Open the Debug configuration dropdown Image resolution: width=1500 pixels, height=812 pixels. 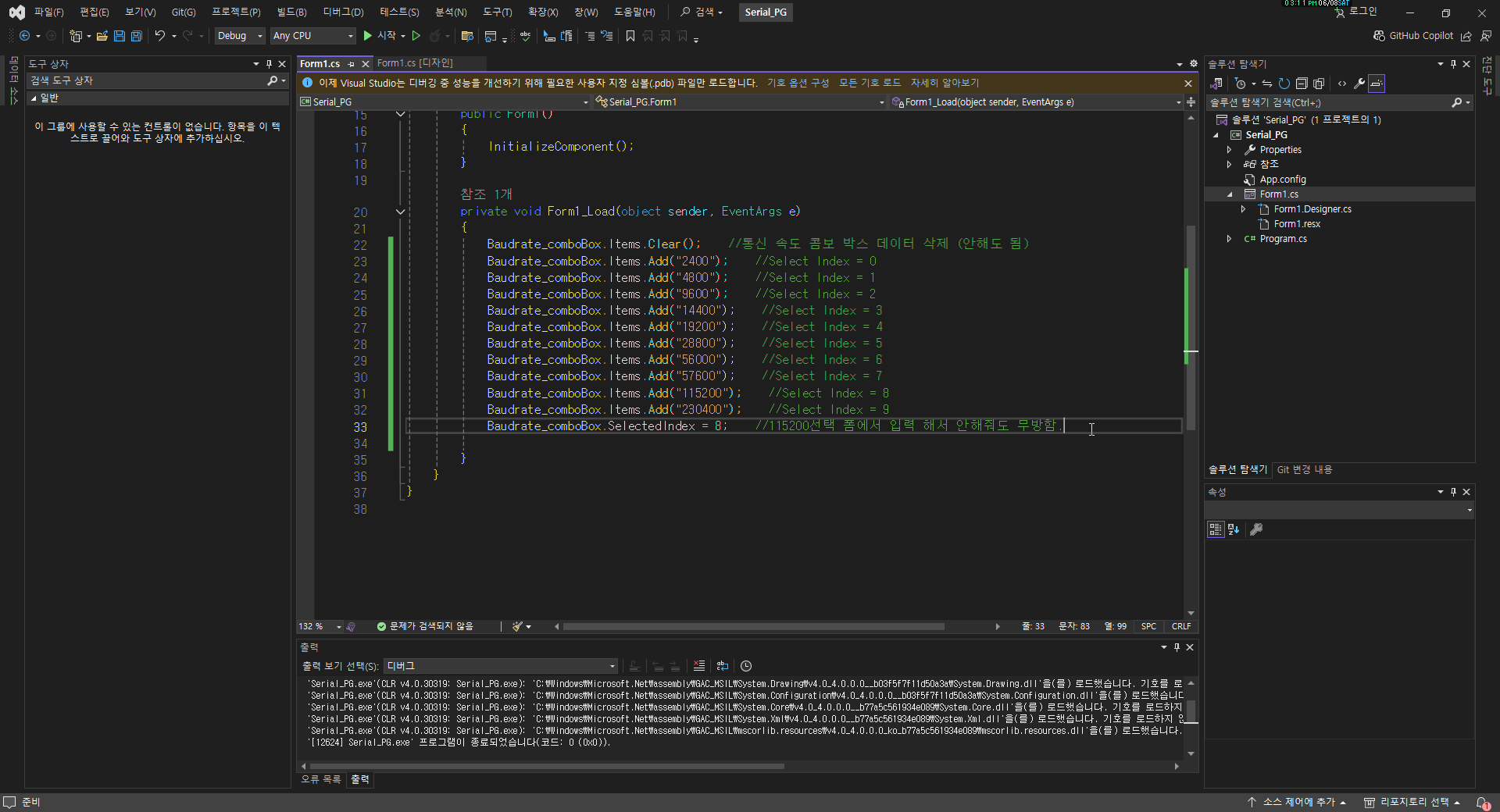point(240,36)
